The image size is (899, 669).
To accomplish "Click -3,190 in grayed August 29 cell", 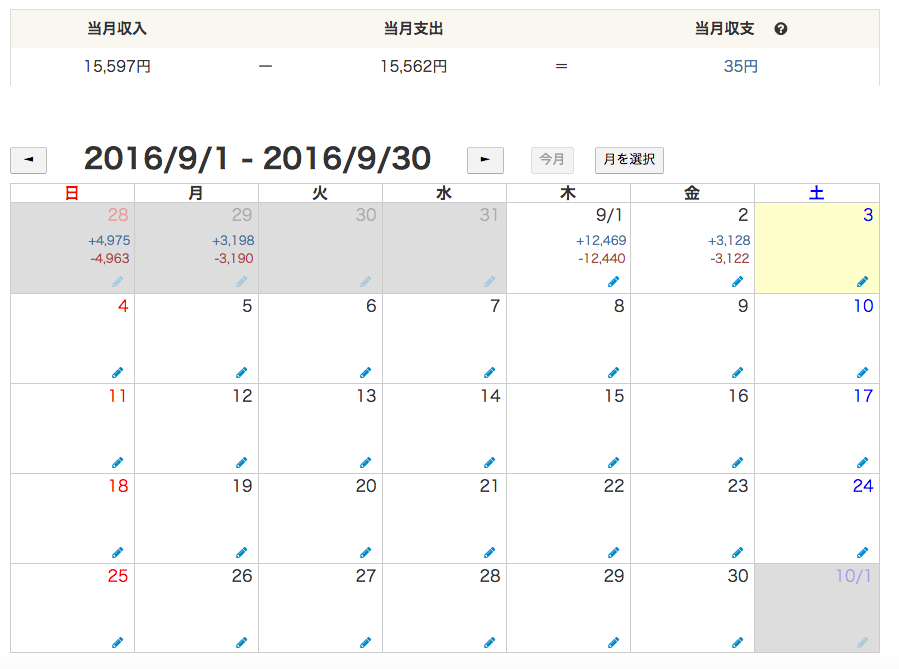I will 233,259.
